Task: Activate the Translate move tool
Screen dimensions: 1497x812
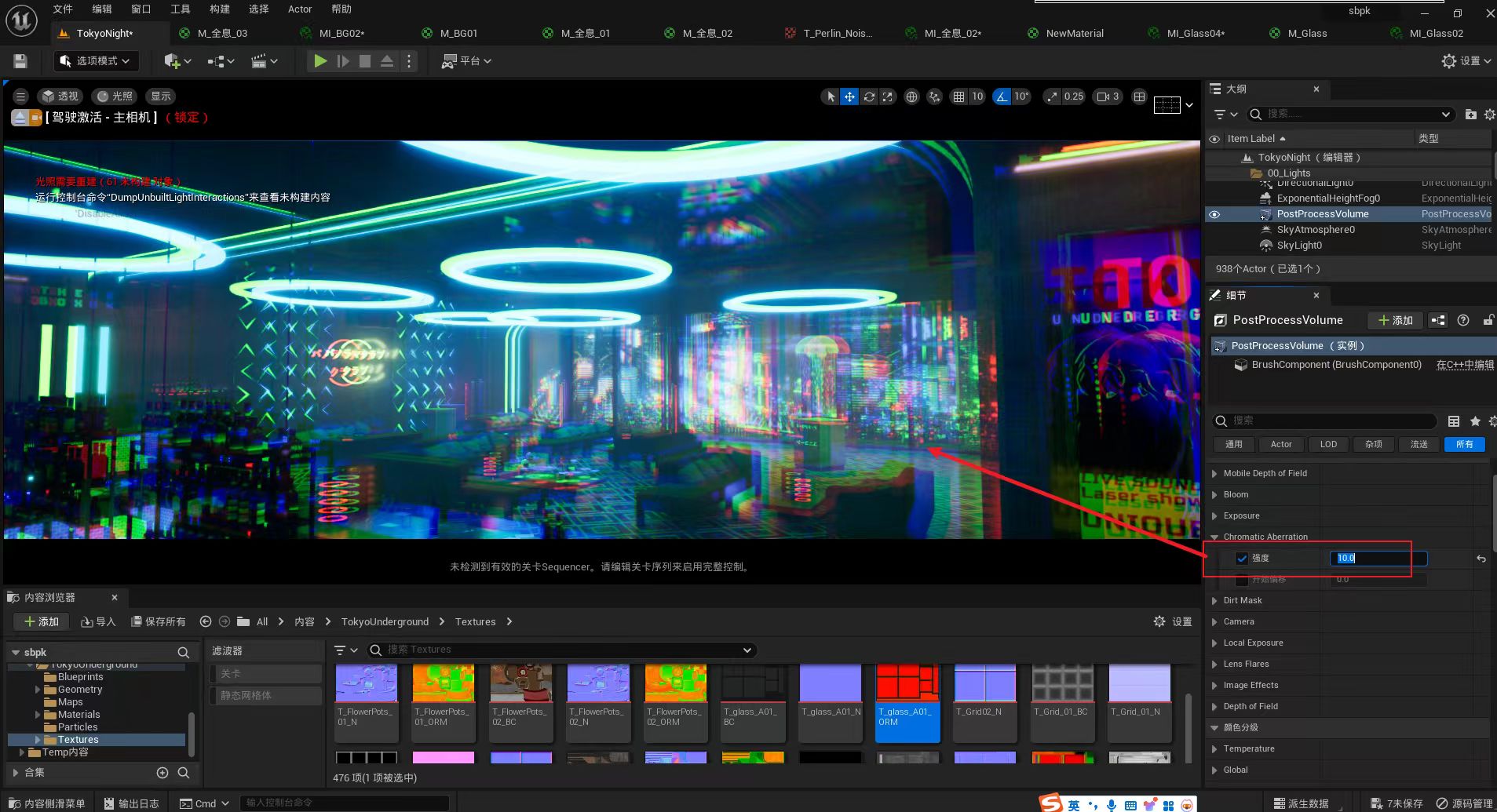Action: [849, 96]
